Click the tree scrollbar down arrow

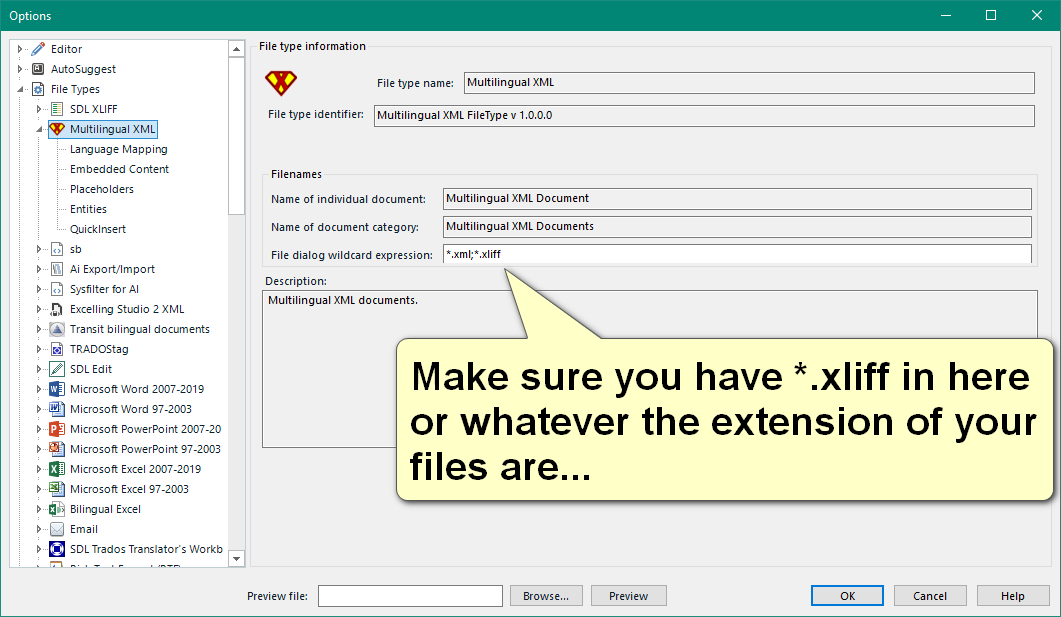[236, 559]
